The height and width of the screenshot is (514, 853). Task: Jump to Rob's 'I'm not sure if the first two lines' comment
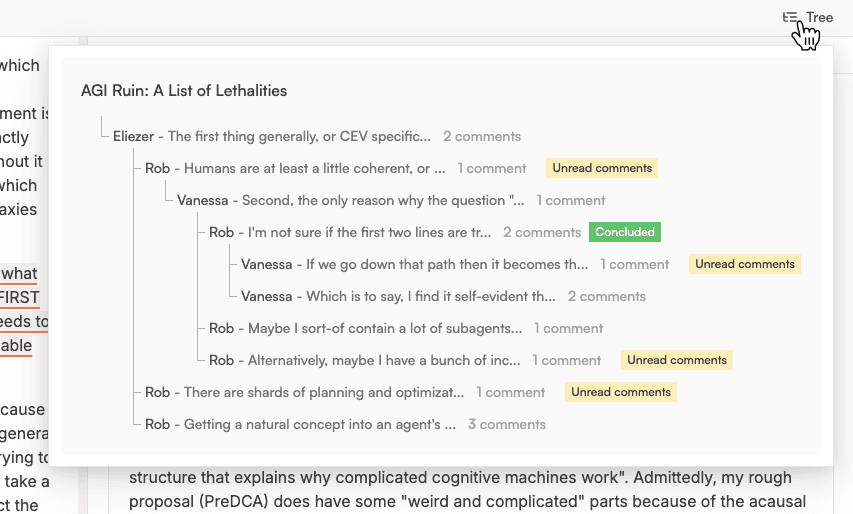point(350,232)
